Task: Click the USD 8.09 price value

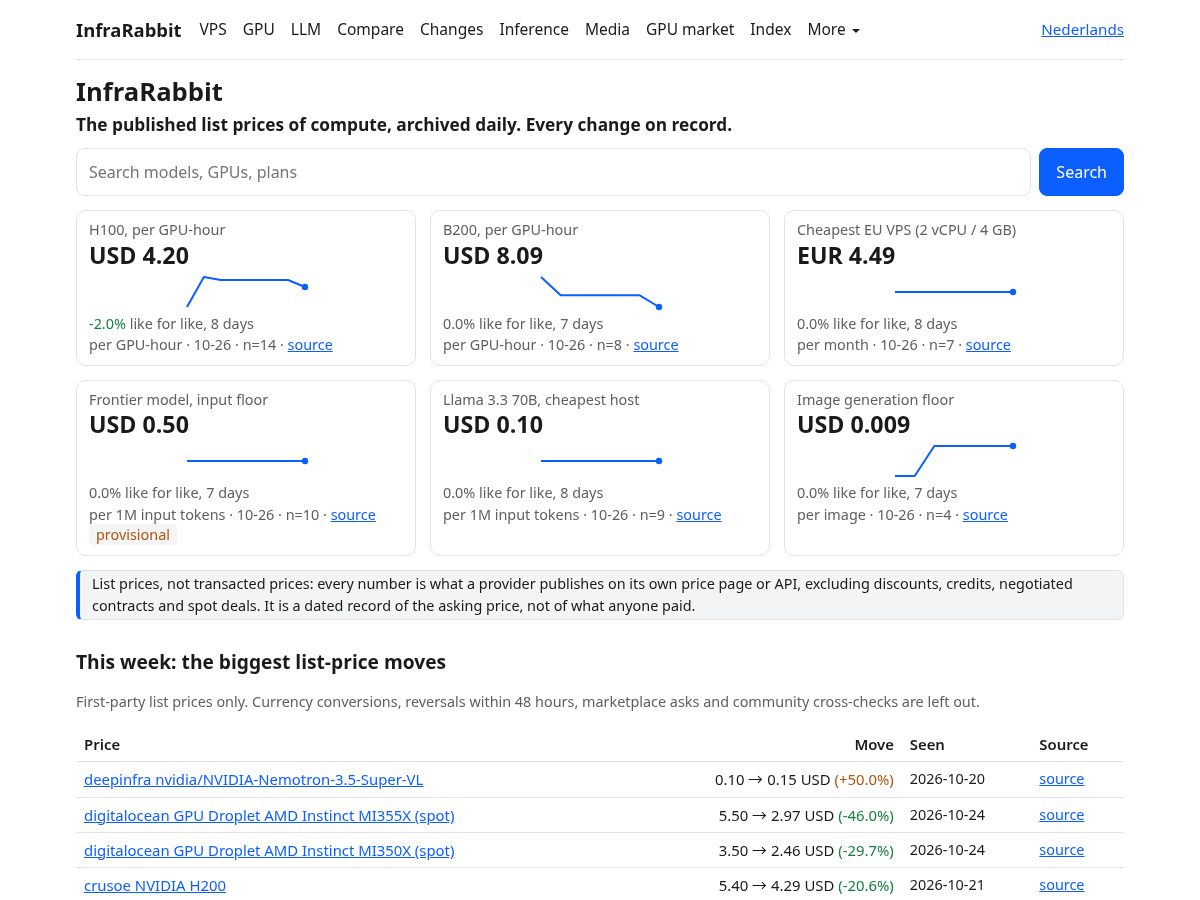Action: [493, 256]
